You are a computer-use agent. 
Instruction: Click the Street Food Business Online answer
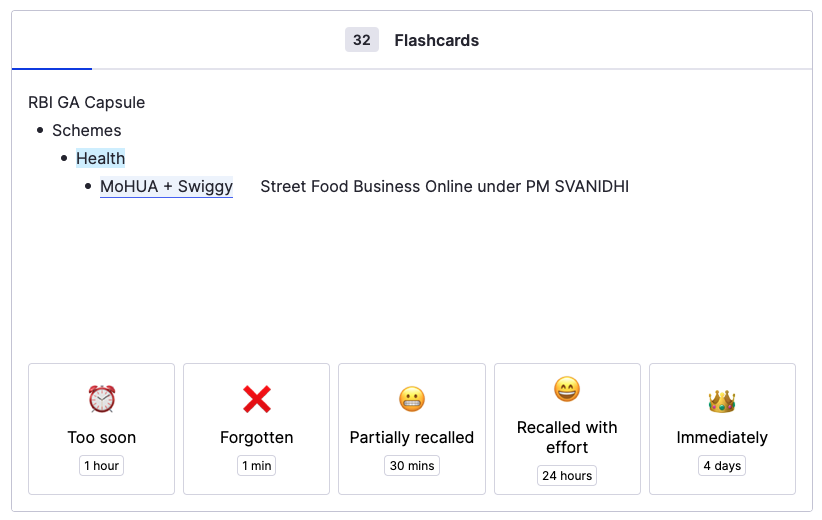click(444, 186)
